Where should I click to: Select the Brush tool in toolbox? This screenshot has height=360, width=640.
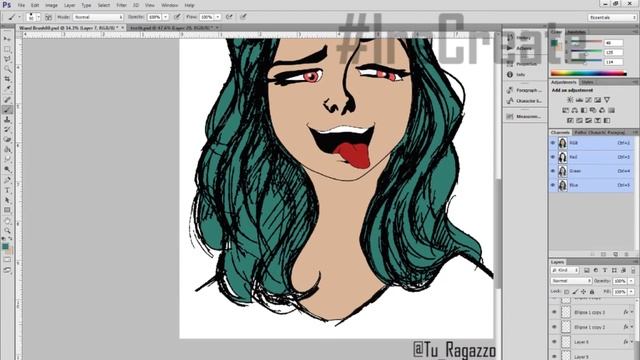[x=7, y=109]
